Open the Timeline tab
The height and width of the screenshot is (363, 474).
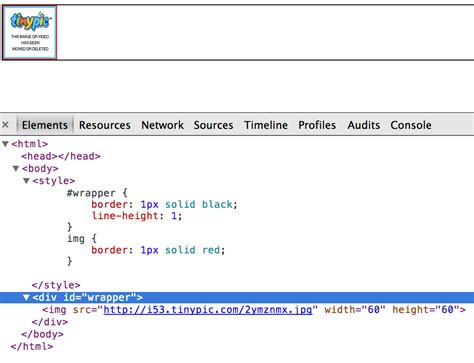266,125
